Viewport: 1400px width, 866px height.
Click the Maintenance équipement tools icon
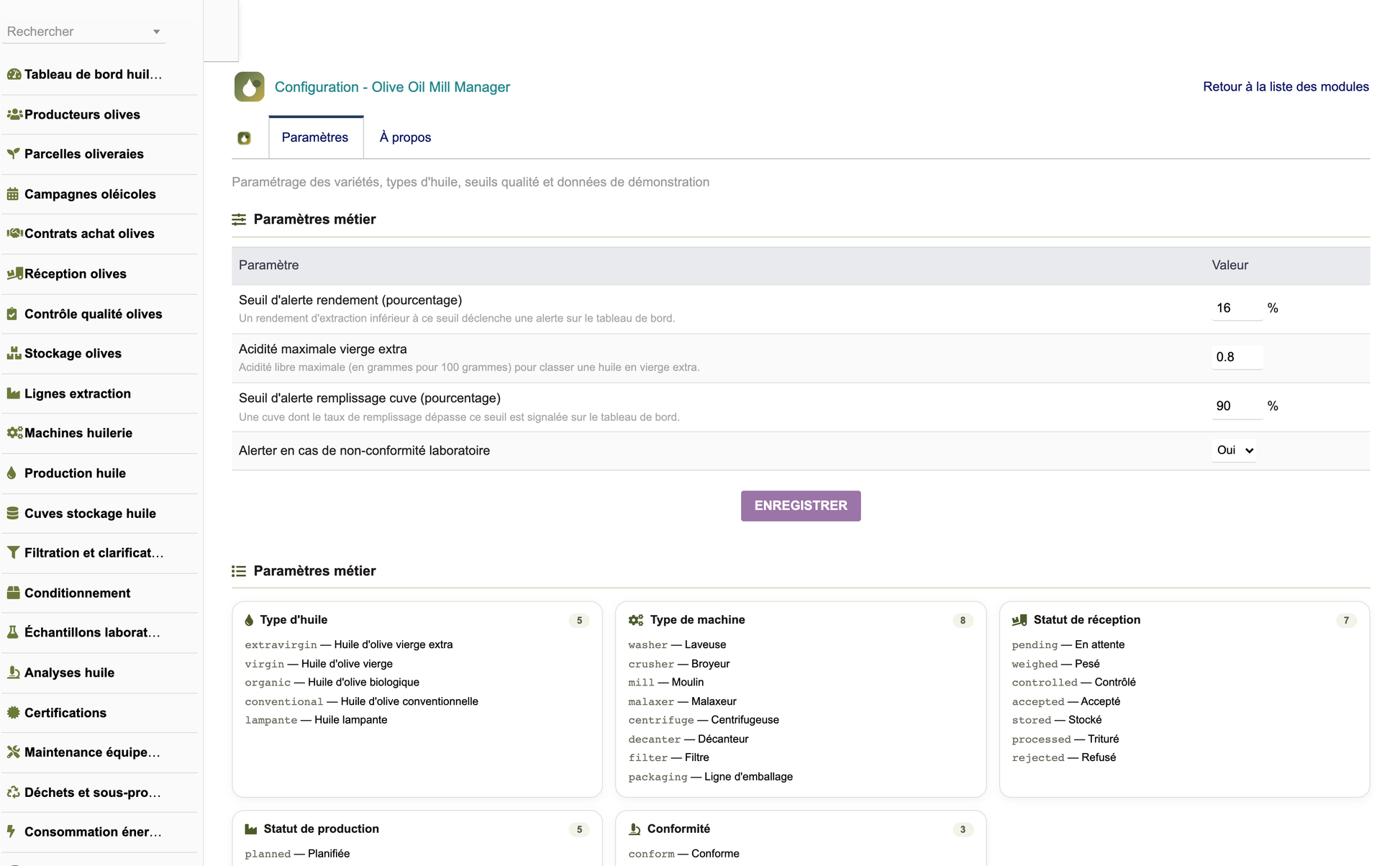tap(13, 752)
